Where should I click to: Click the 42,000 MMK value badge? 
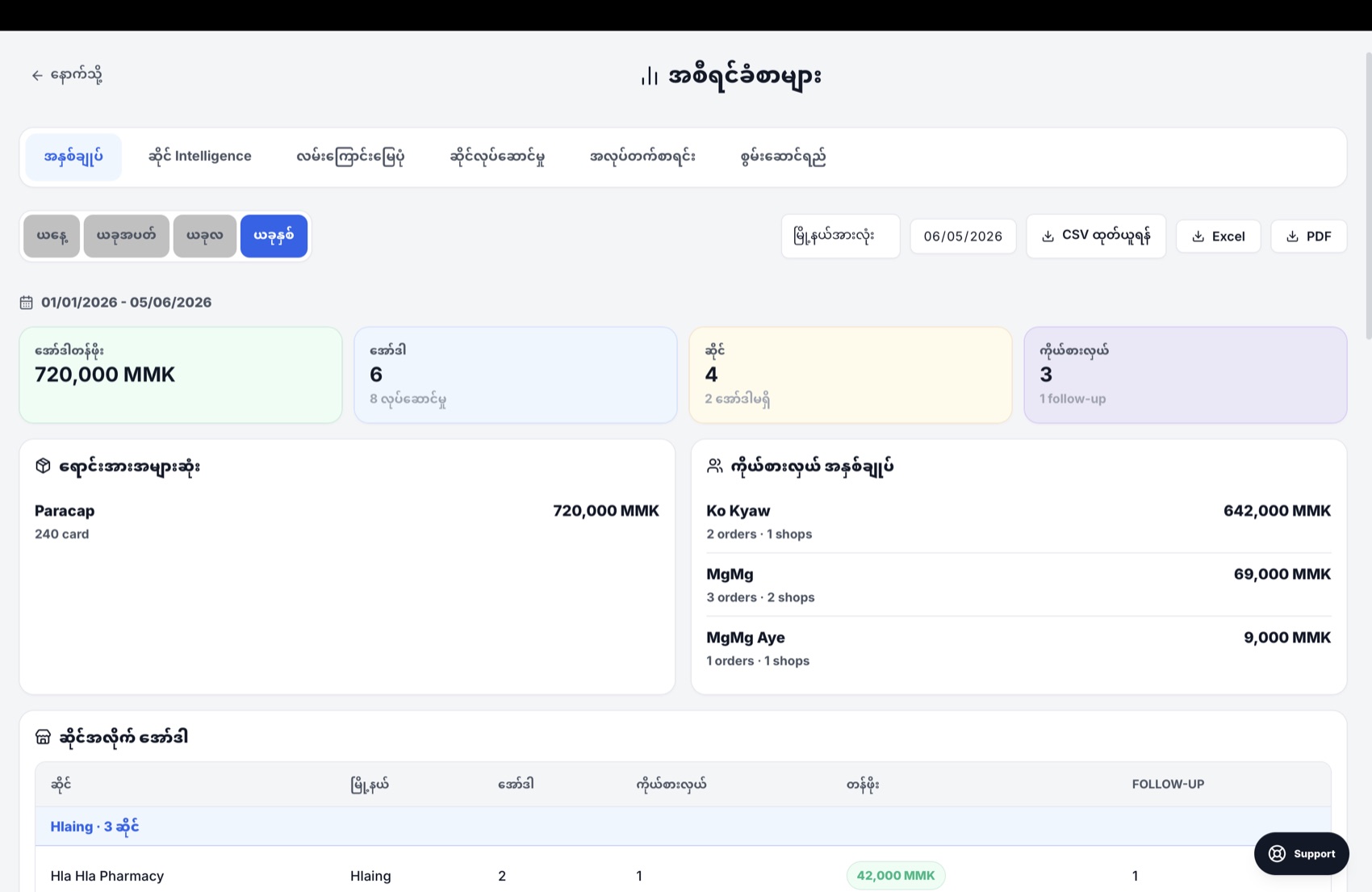coord(896,876)
